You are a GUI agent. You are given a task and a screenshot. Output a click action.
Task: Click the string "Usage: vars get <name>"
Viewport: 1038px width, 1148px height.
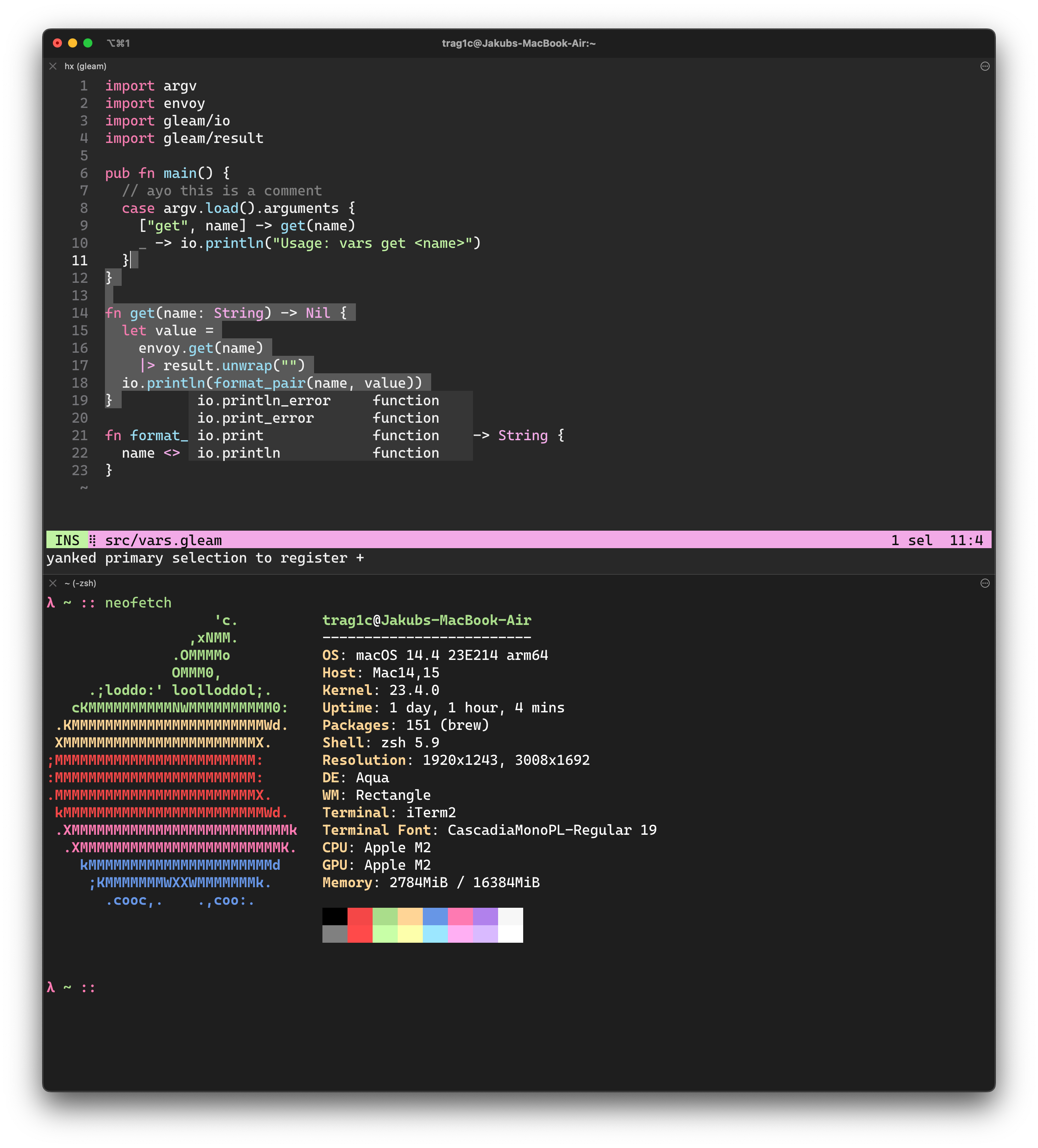click(x=373, y=243)
